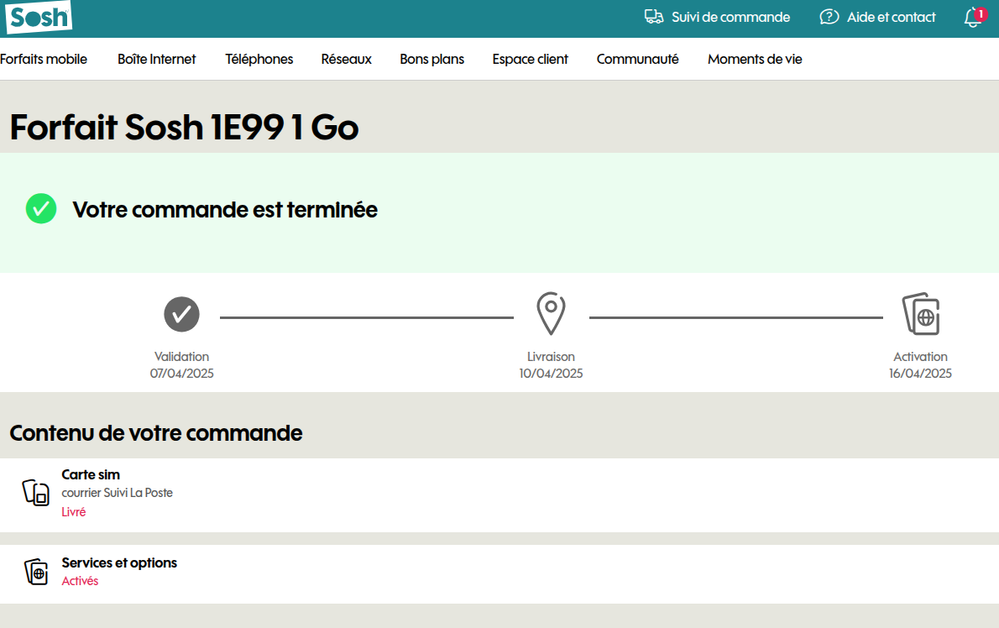Click the Livraison location pin icon

(x=551, y=313)
